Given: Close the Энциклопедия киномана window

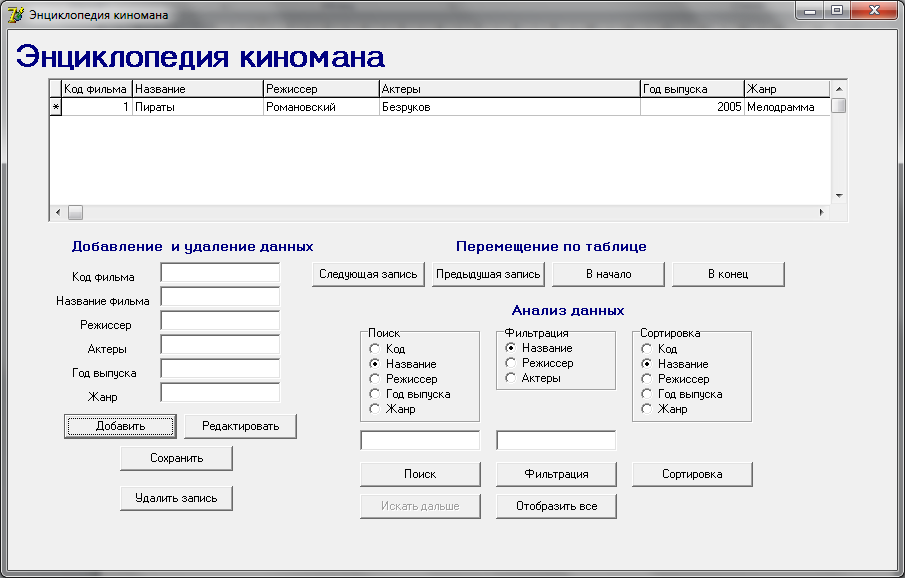Looking at the screenshot, I should click(x=874, y=10).
